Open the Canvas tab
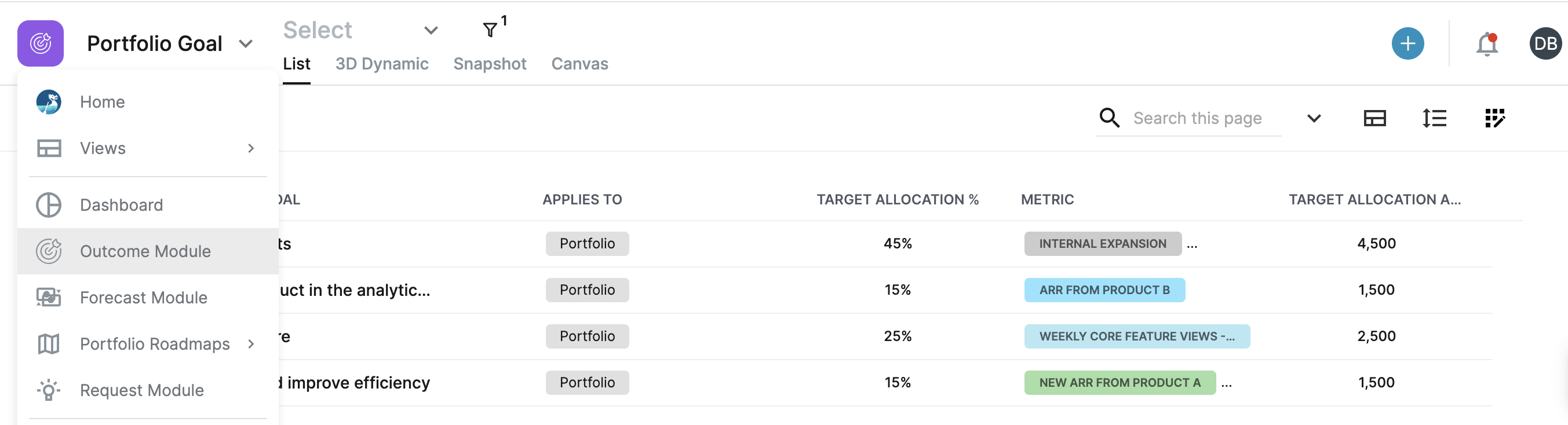This screenshot has width=1568, height=425. coord(579,64)
